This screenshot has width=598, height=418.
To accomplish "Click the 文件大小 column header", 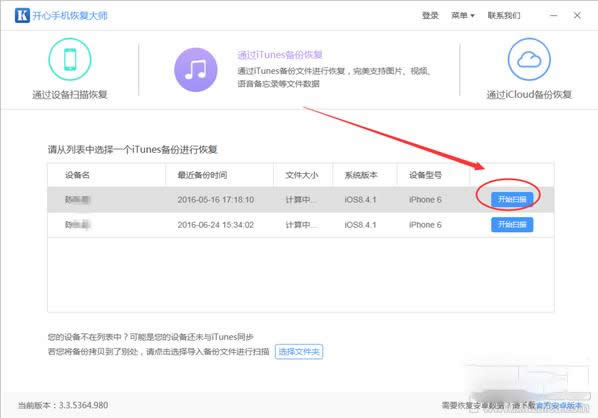I will (x=302, y=175).
